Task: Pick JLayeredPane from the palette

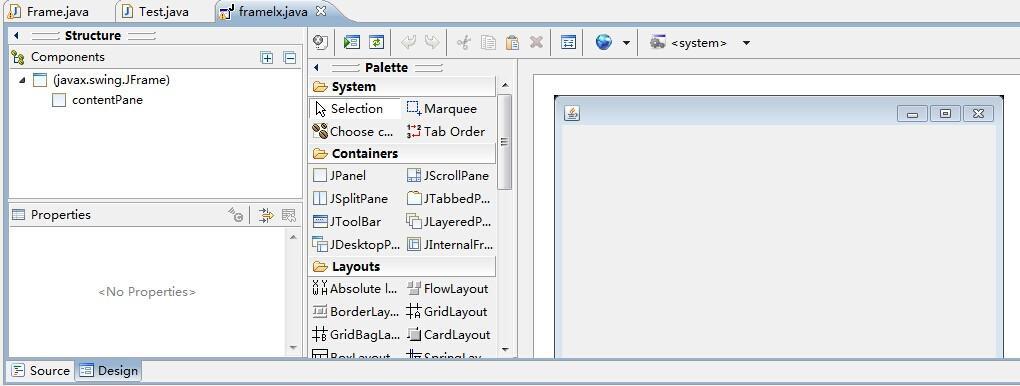Action: (449, 222)
